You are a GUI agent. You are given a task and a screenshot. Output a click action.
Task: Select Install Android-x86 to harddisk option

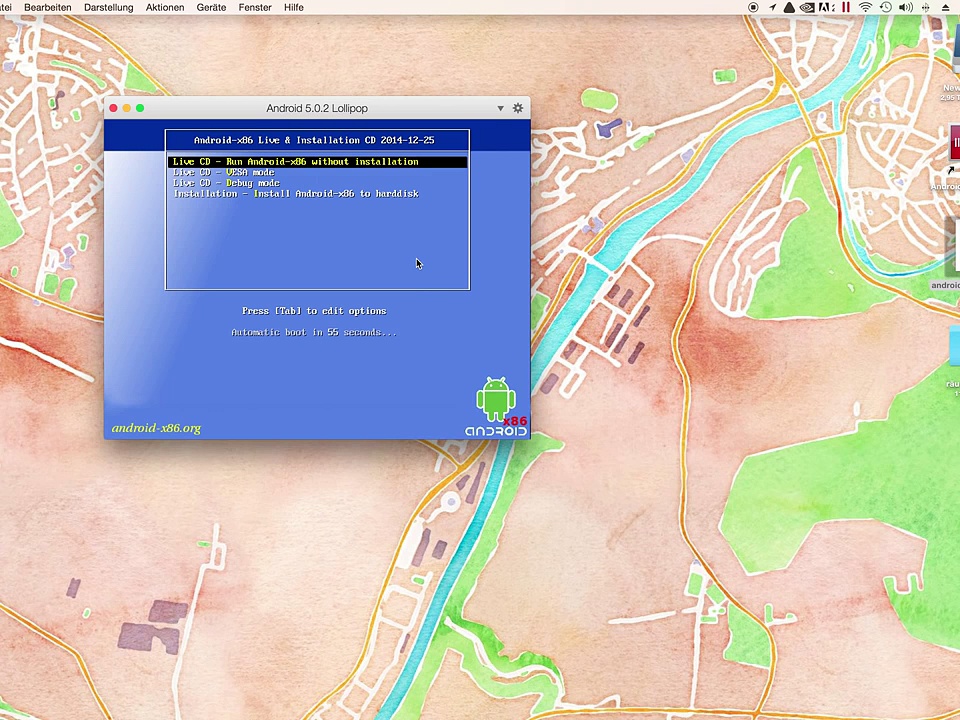tap(295, 194)
